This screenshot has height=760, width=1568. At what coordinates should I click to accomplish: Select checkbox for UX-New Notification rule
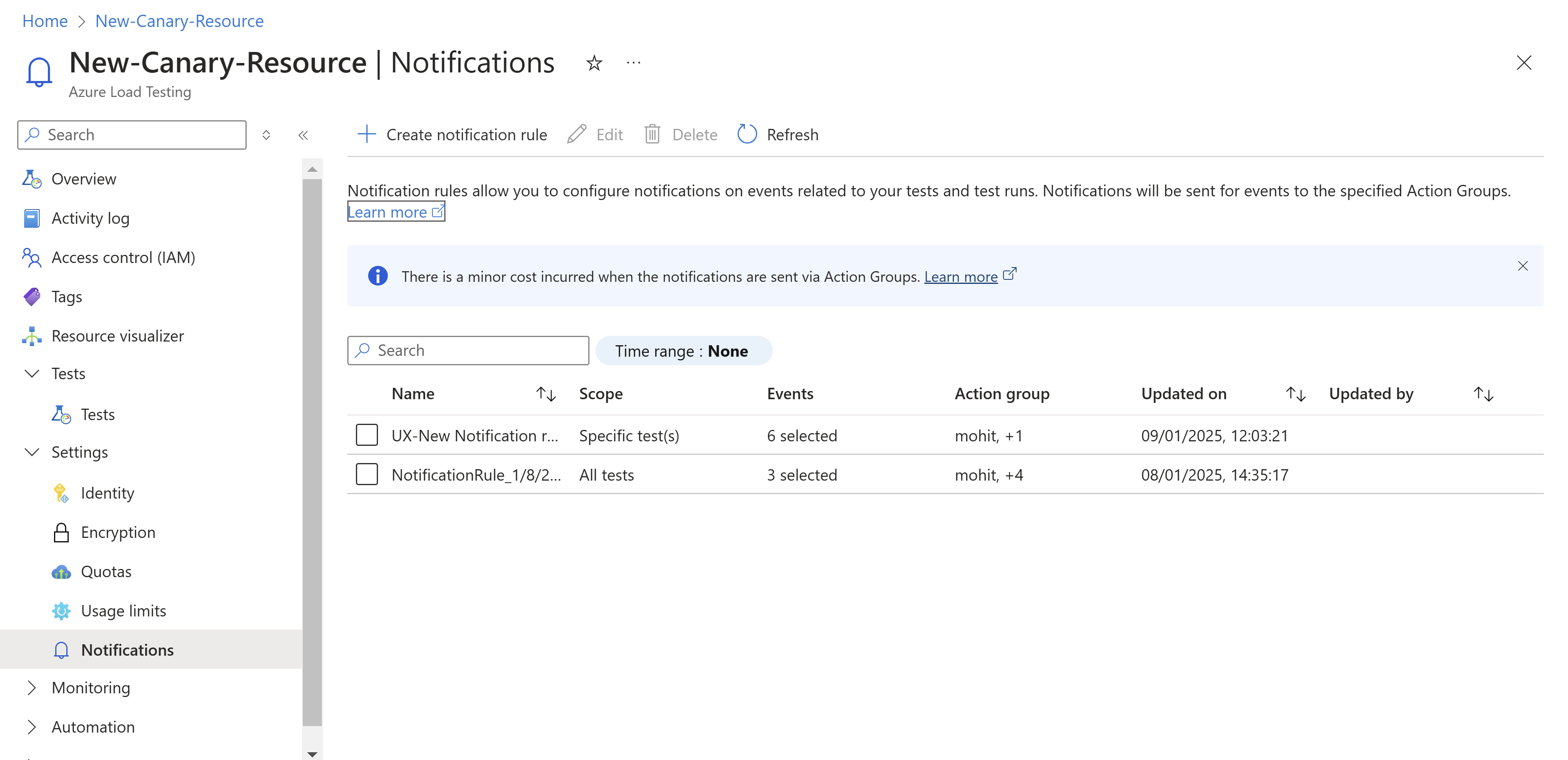tap(367, 435)
